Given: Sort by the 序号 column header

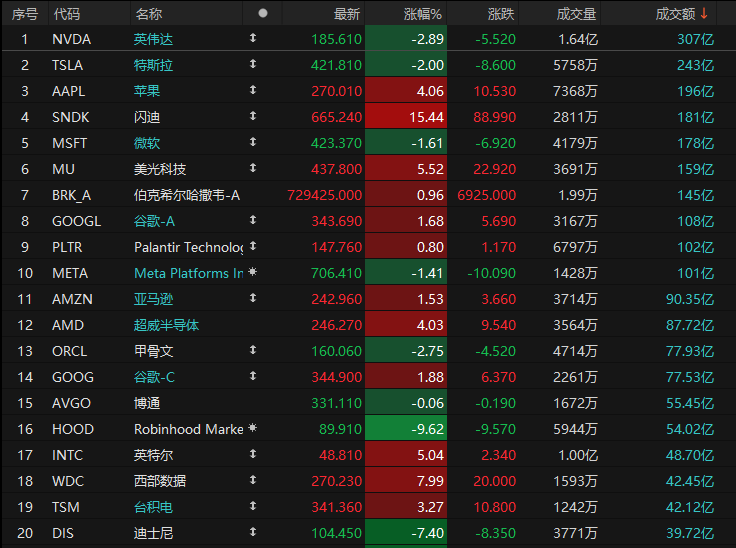Looking at the screenshot, I should 25,14.
